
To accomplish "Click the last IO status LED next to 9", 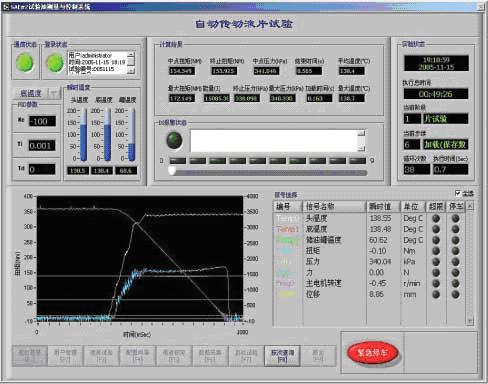I will tap(358, 161).
